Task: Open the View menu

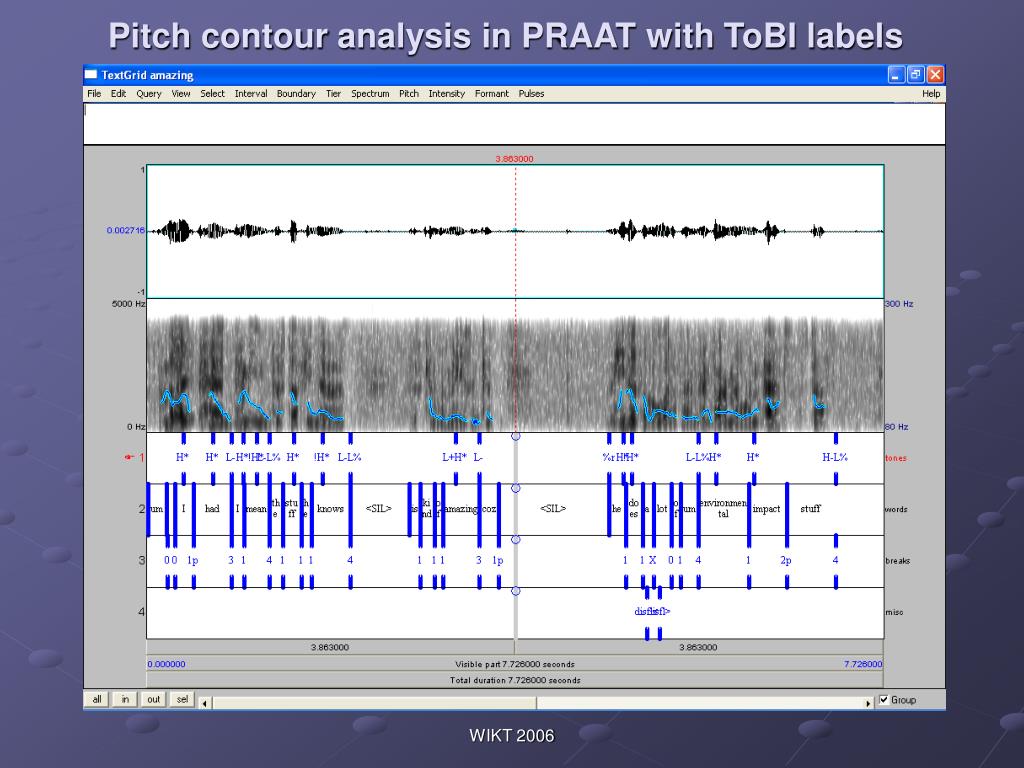Action: (x=181, y=93)
